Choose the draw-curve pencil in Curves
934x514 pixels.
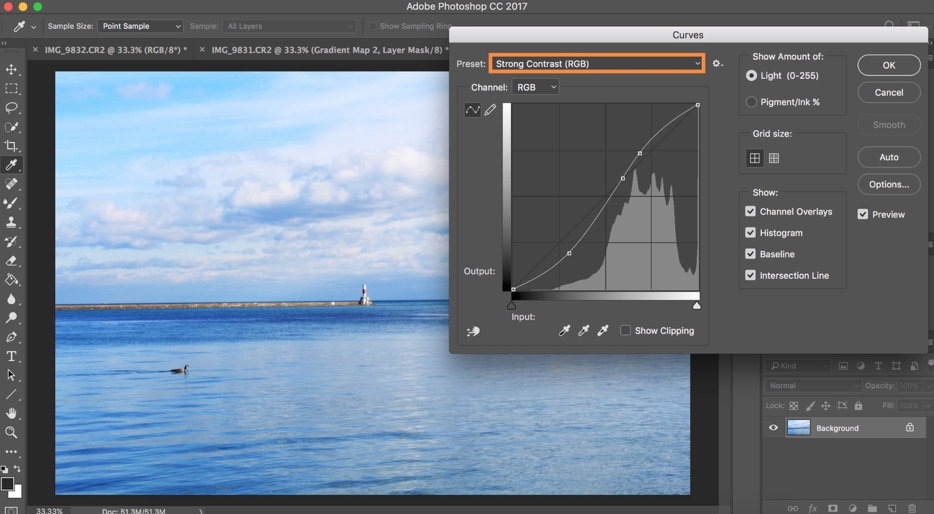click(x=490, y=110)
